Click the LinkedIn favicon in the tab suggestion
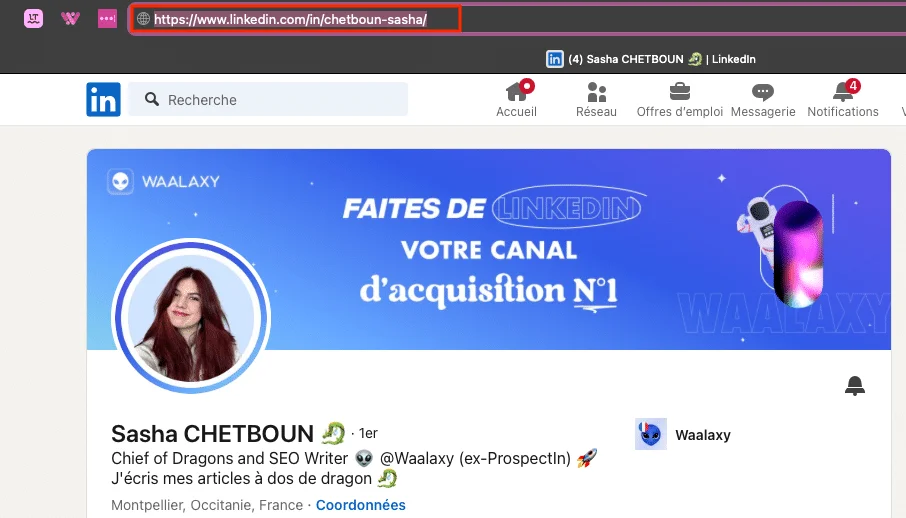This screenshot has width=906, height=518. (x=555, y=59)
